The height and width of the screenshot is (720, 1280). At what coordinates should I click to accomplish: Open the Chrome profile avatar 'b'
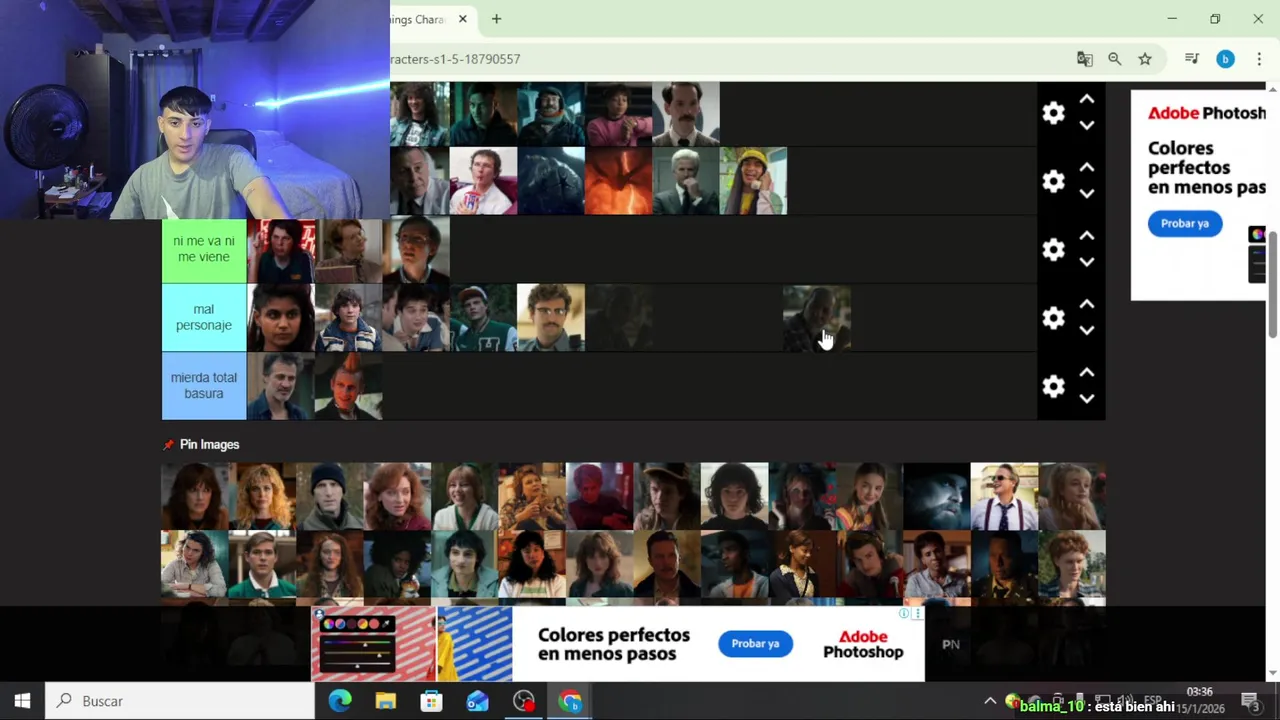[x=1225, y=59]
